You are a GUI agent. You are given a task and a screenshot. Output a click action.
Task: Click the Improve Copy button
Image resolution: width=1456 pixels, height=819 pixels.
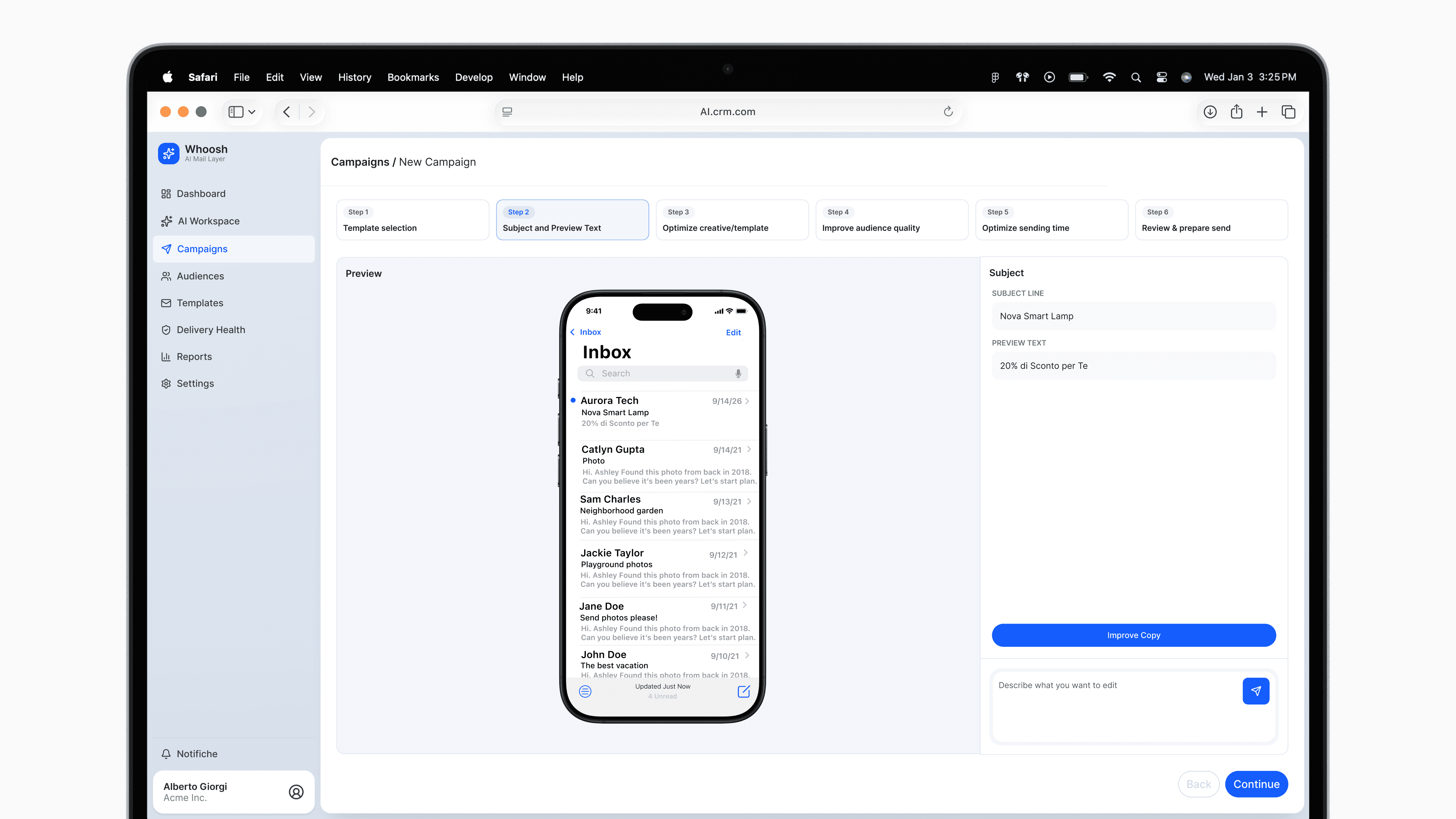point(1134,635)
